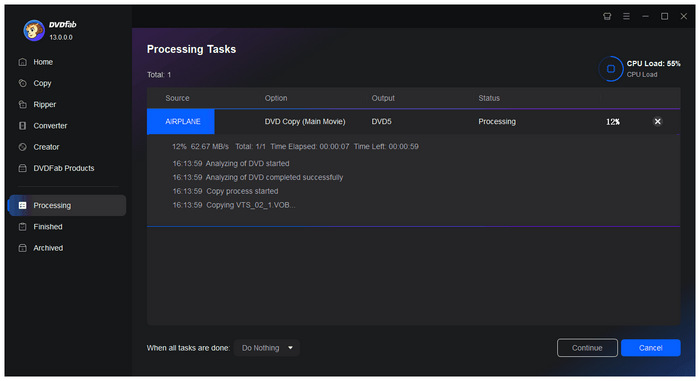Click the DVD5 output cell
The image size is (700, 381).
(x=381, y=121)
